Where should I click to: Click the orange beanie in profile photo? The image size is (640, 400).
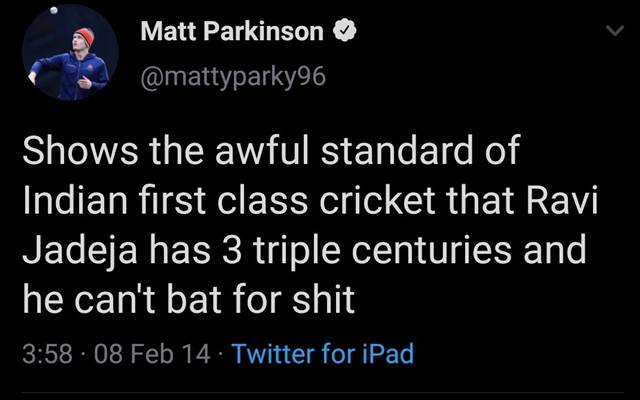(x=85, y=36)
